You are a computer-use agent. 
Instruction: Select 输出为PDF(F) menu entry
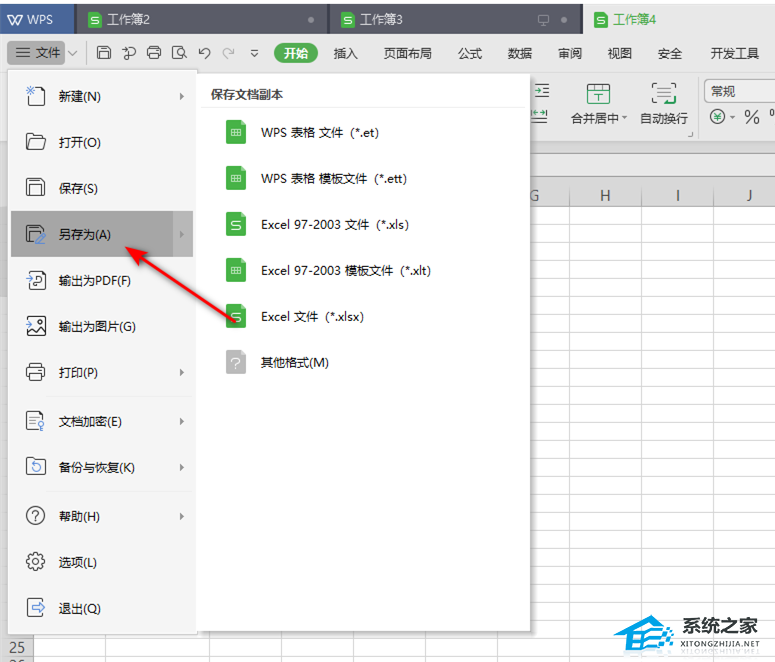(x=102, y=280)
